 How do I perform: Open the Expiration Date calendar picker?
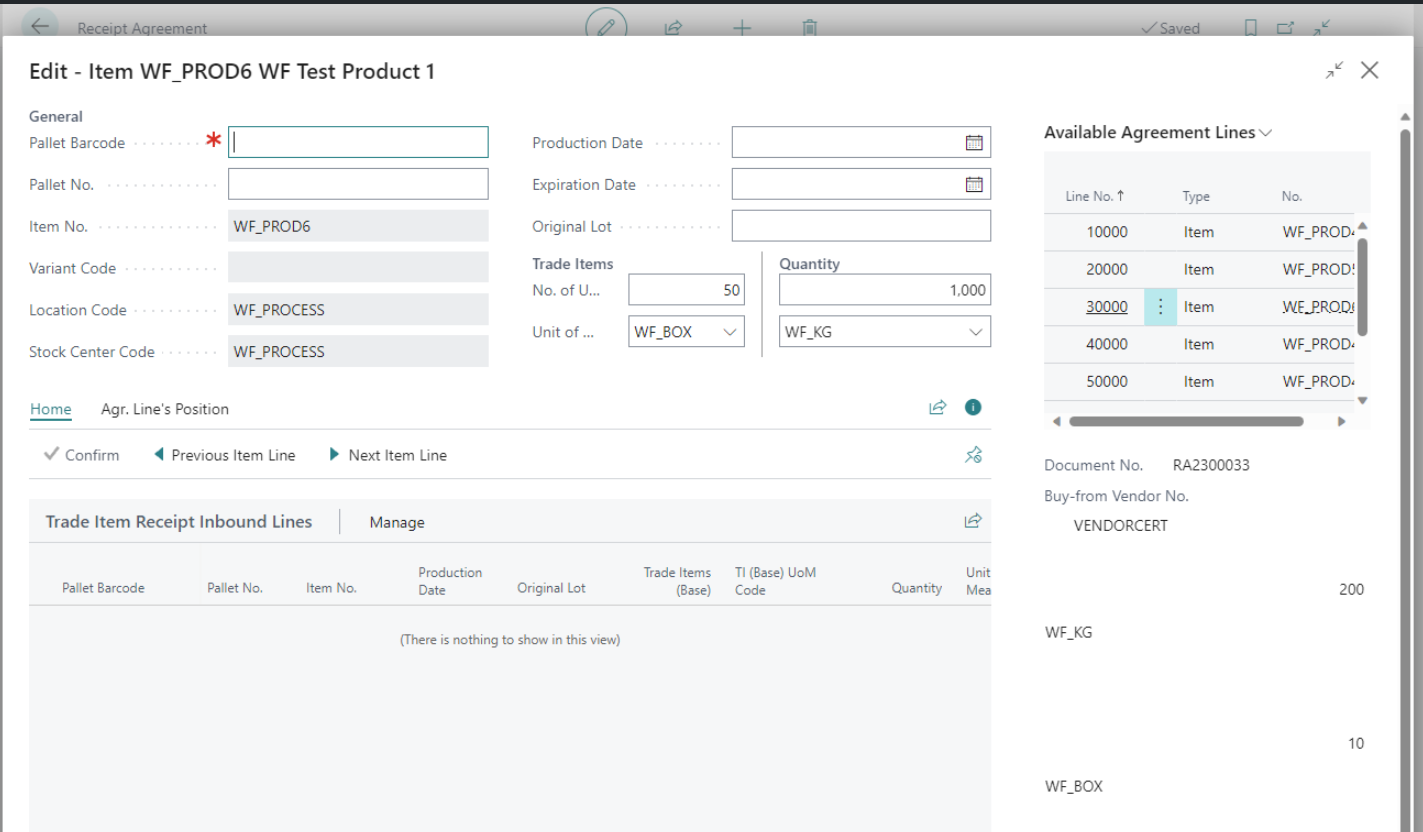(973, 185)
